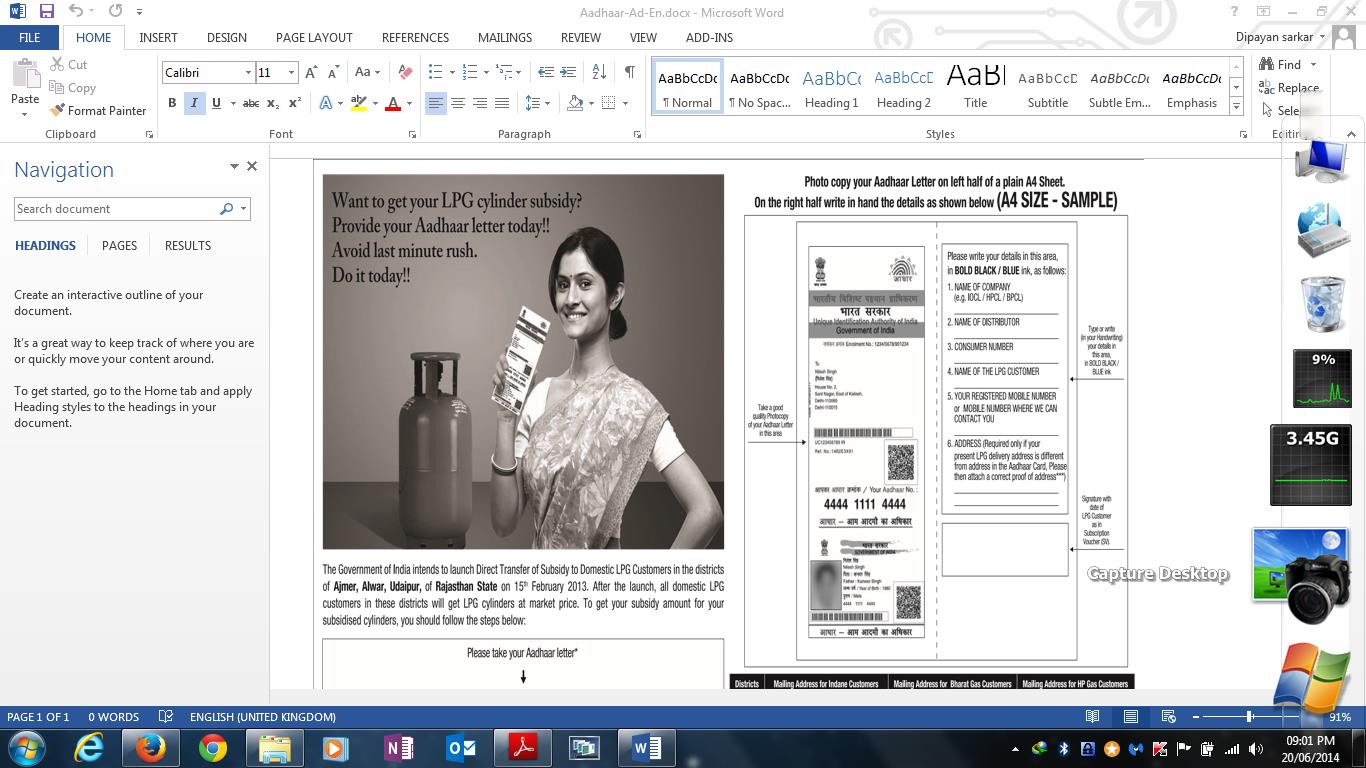This screenshot has width=1366, height=768.
Task: Save the document with the floppy icon
Action: 46,11
